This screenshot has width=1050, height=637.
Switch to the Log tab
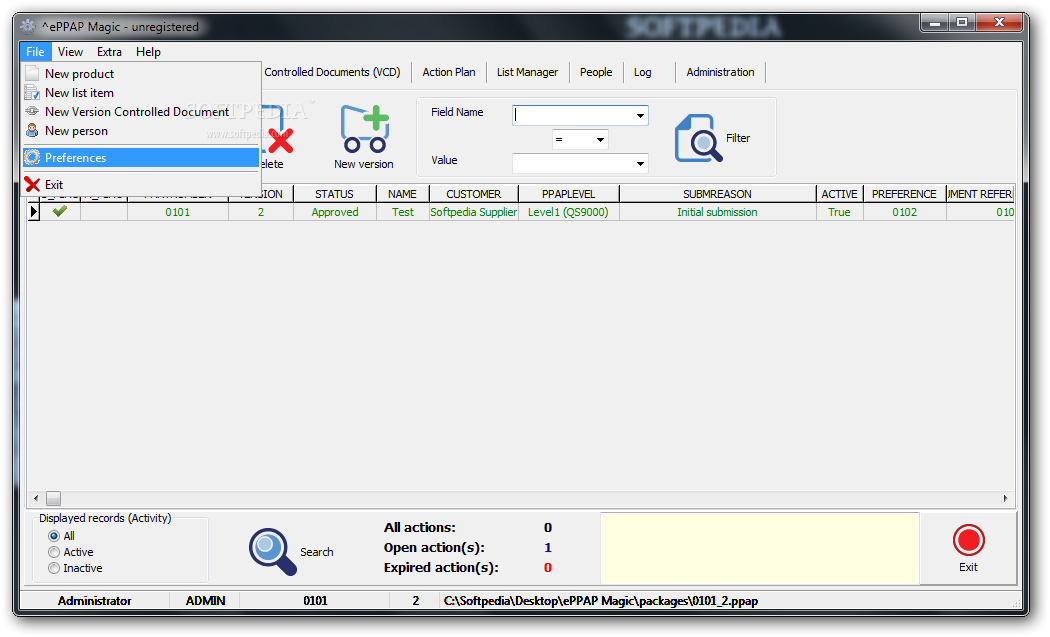point(643,72)
